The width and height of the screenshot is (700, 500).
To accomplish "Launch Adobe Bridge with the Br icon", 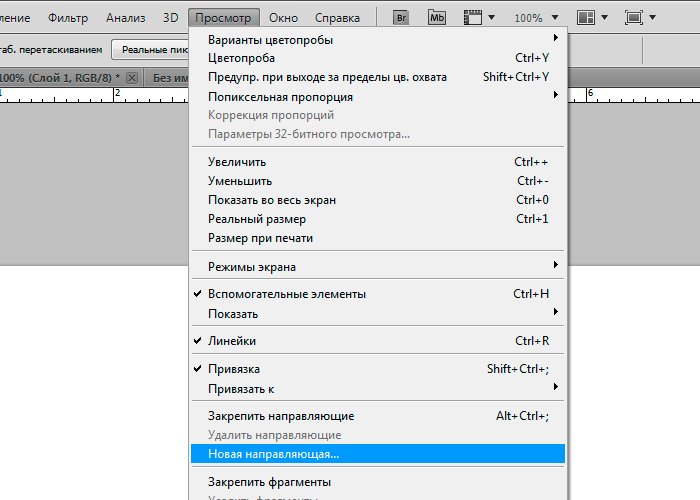I will click(x=401, y=18).
